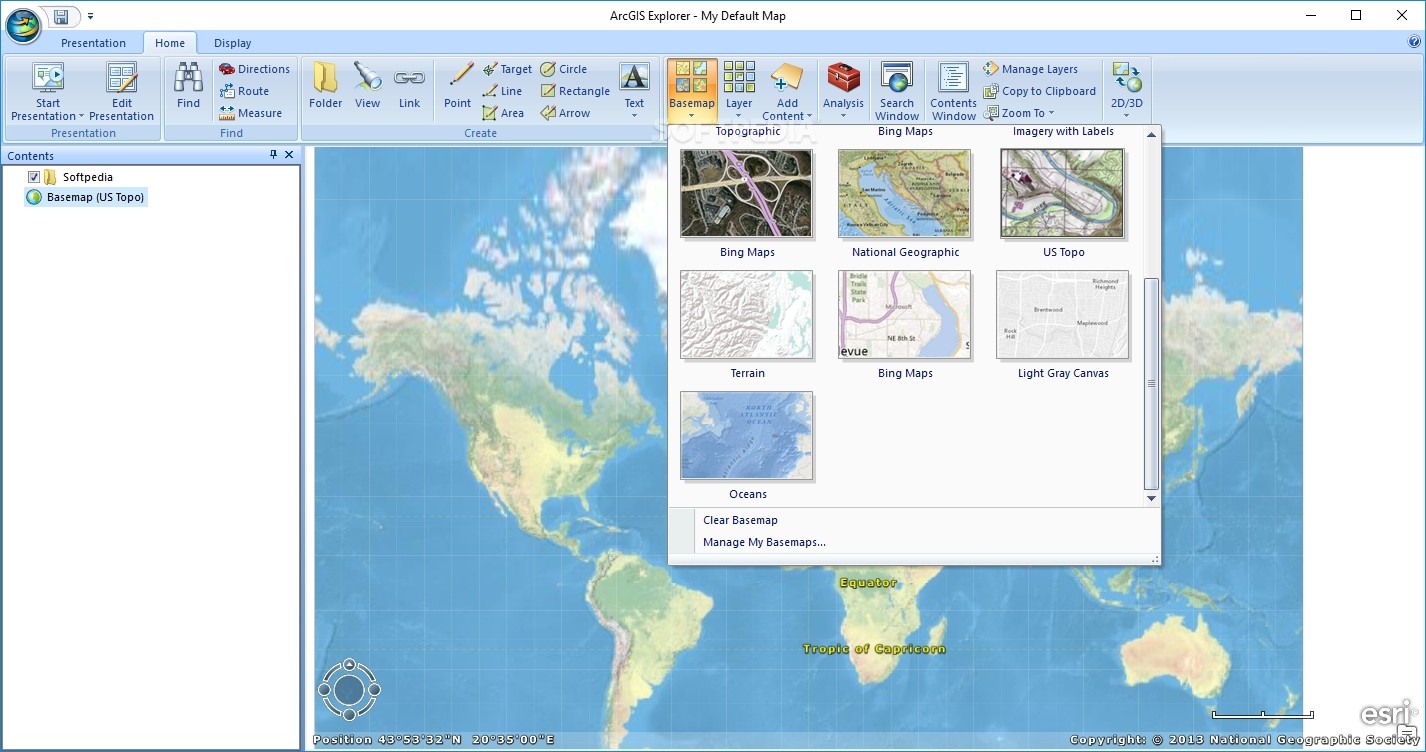This screenshot has width=1426, height=752.
Task: Click Manage Layers
Action: point(1030,69)
